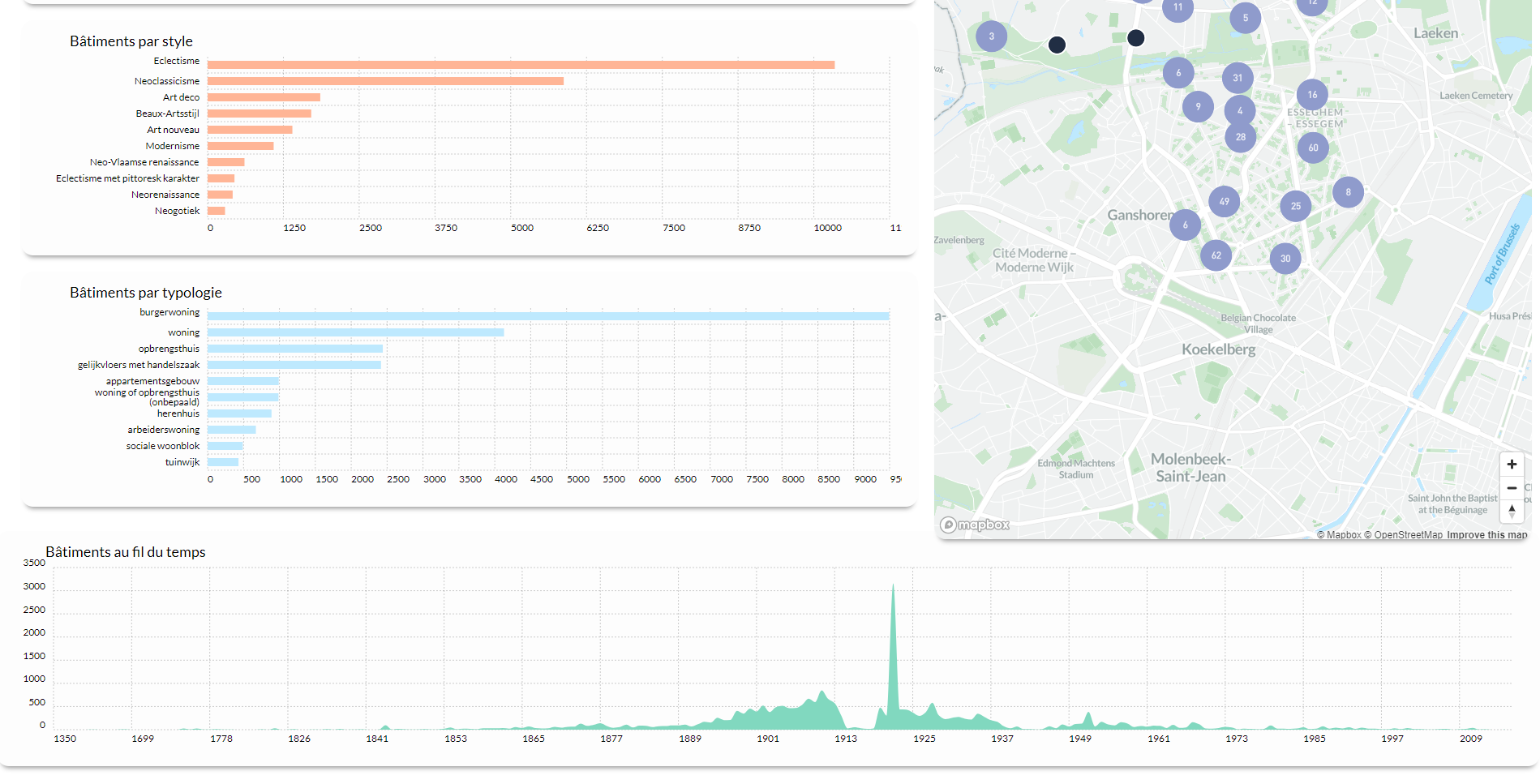Select the appartementsgebouw bar

pyautogui.click(x=243, y=381)
